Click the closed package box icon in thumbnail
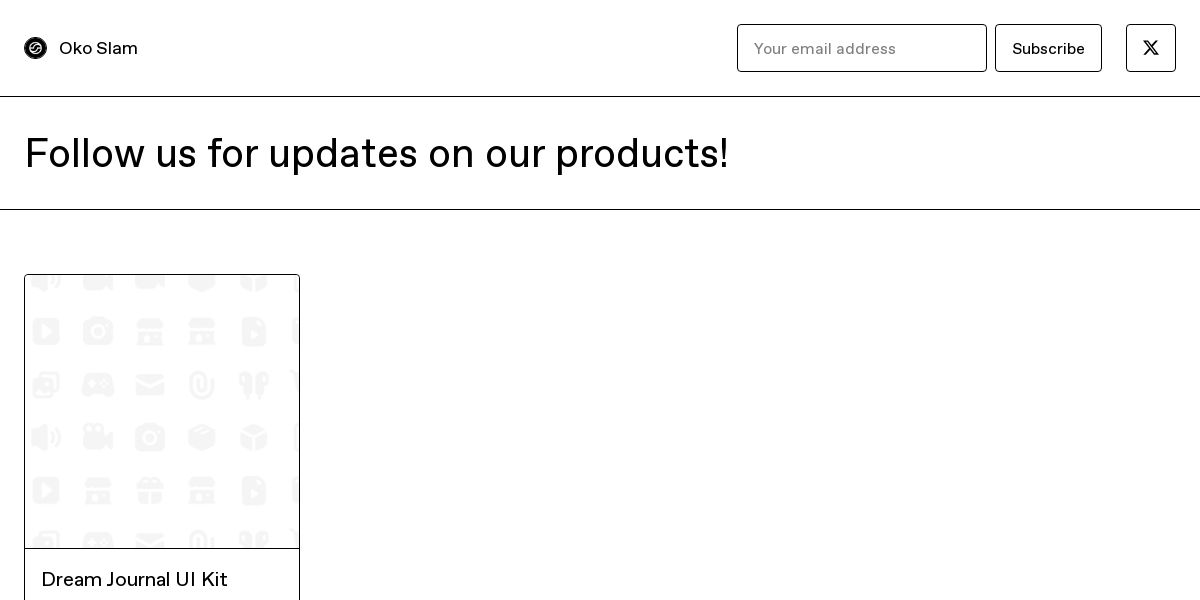The image size is (1200, 600). pyautogui.click(x=202, y=437)
